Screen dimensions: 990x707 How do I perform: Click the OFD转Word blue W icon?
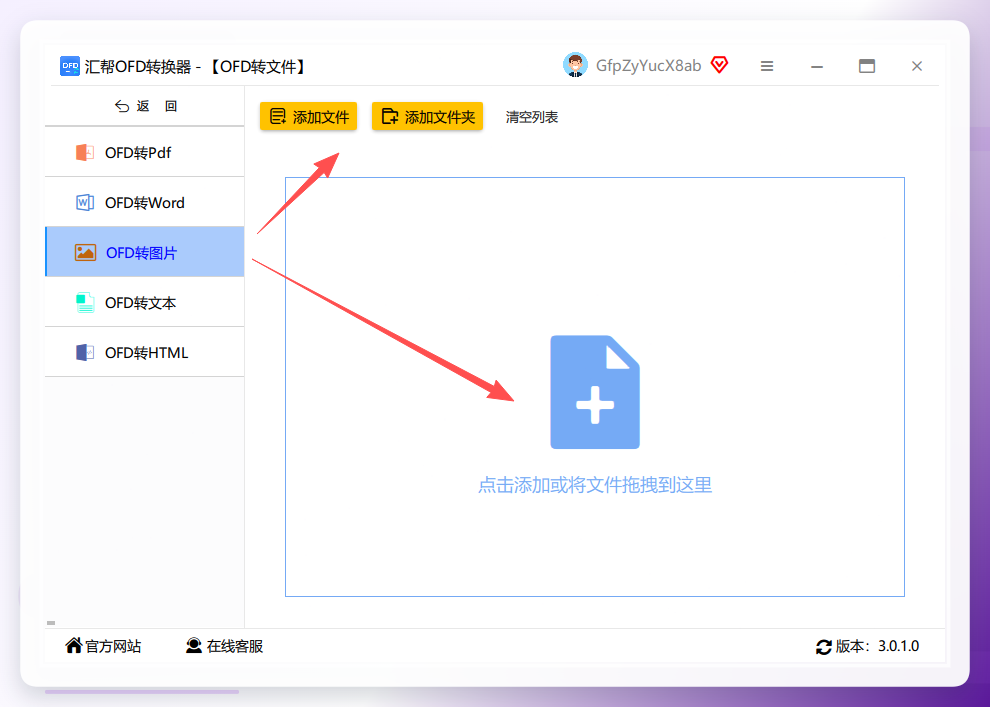click(85, 202)
